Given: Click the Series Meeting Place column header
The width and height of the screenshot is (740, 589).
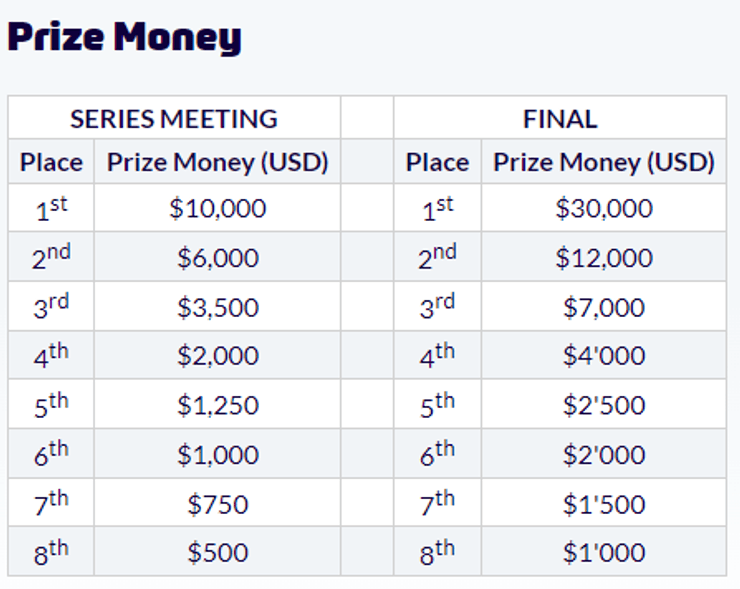Looking at the screenshot, I should coord(51,162).
